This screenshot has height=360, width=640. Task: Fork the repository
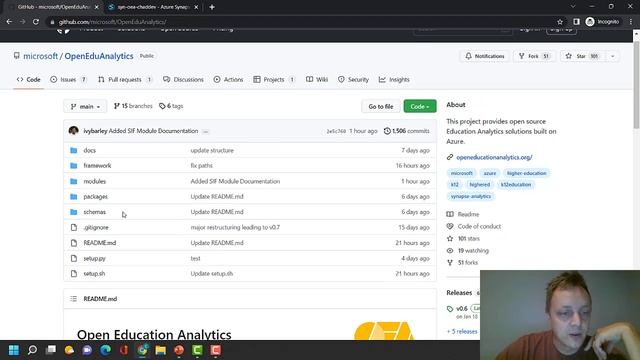[534, 56]
